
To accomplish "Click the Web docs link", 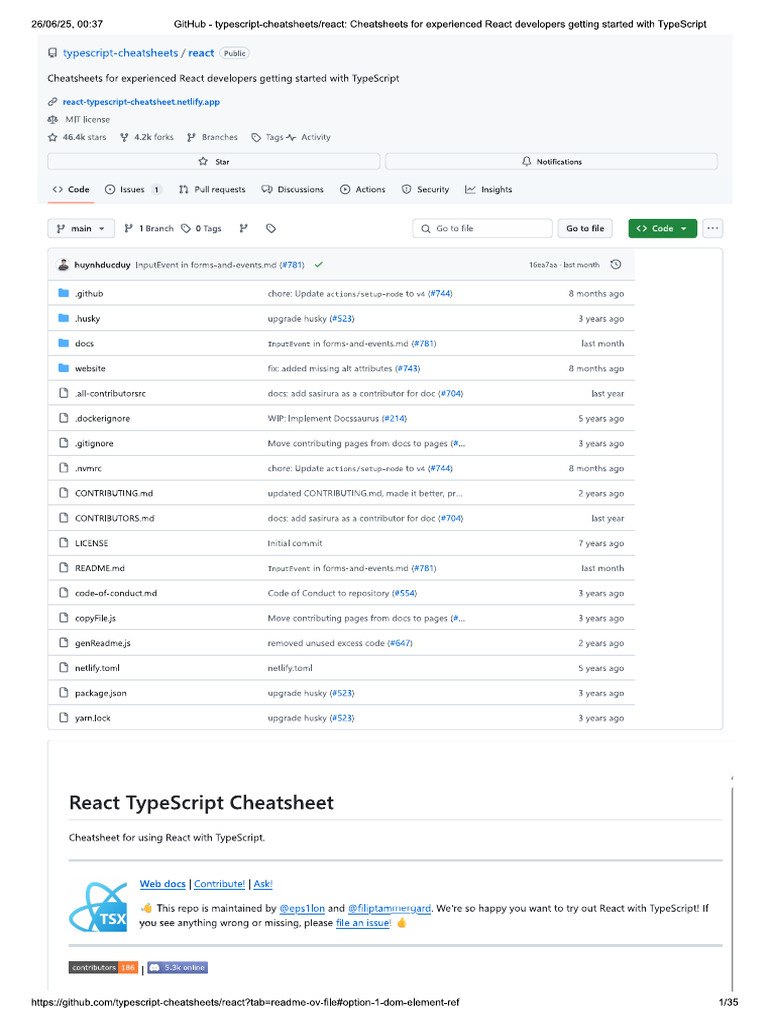I will tap(163, 884).
